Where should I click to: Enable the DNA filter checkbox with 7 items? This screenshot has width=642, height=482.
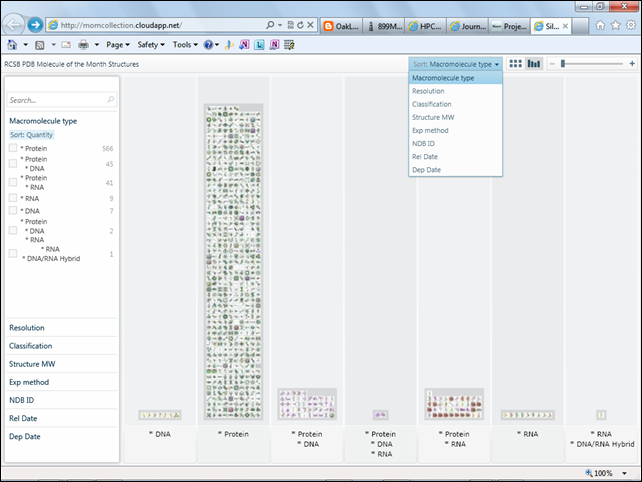[x=13, y=211]
